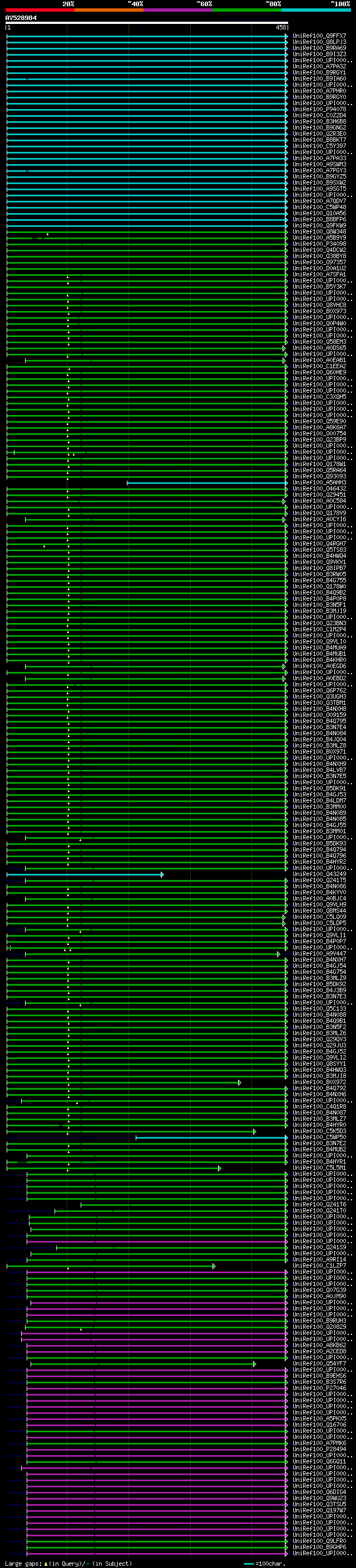Image resolution: width=356 pixels, height=1568 pixels.
Task: Click hit label UniRef100_C0Z2D4
Action: pyautogui.click(x=319, y=115)
